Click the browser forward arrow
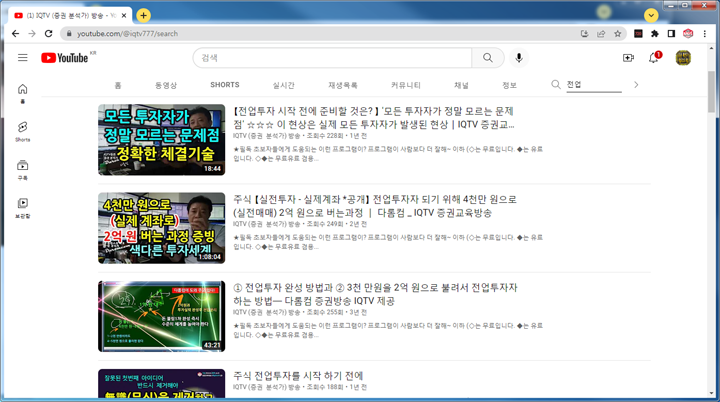720x402 pixels. click(x=32, y=34)
